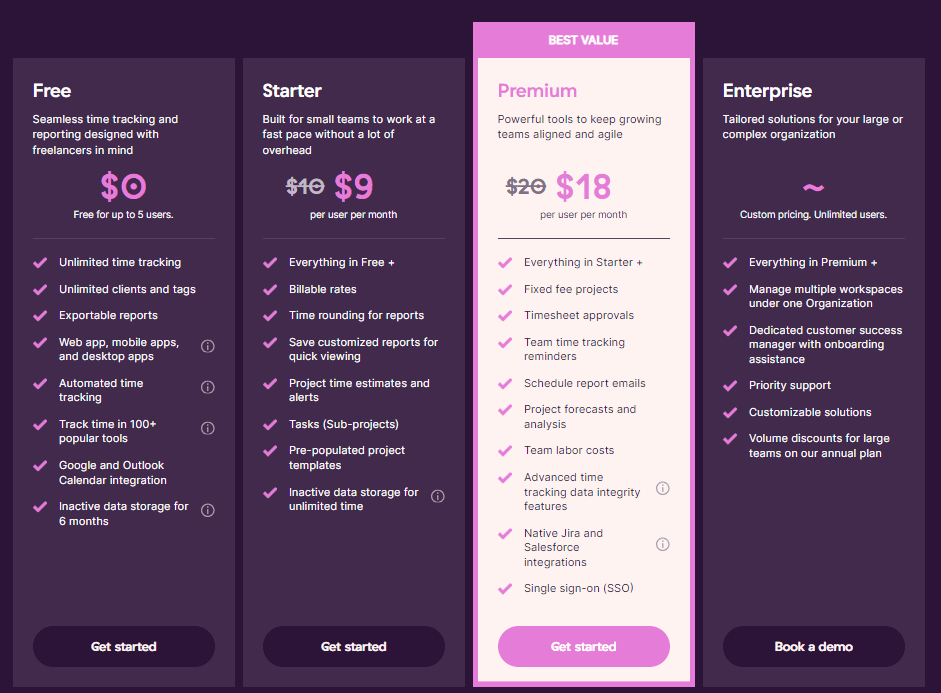
Task: Click checkmark beside Single sign-on (SSO)
Action: (x=505, y=588)
